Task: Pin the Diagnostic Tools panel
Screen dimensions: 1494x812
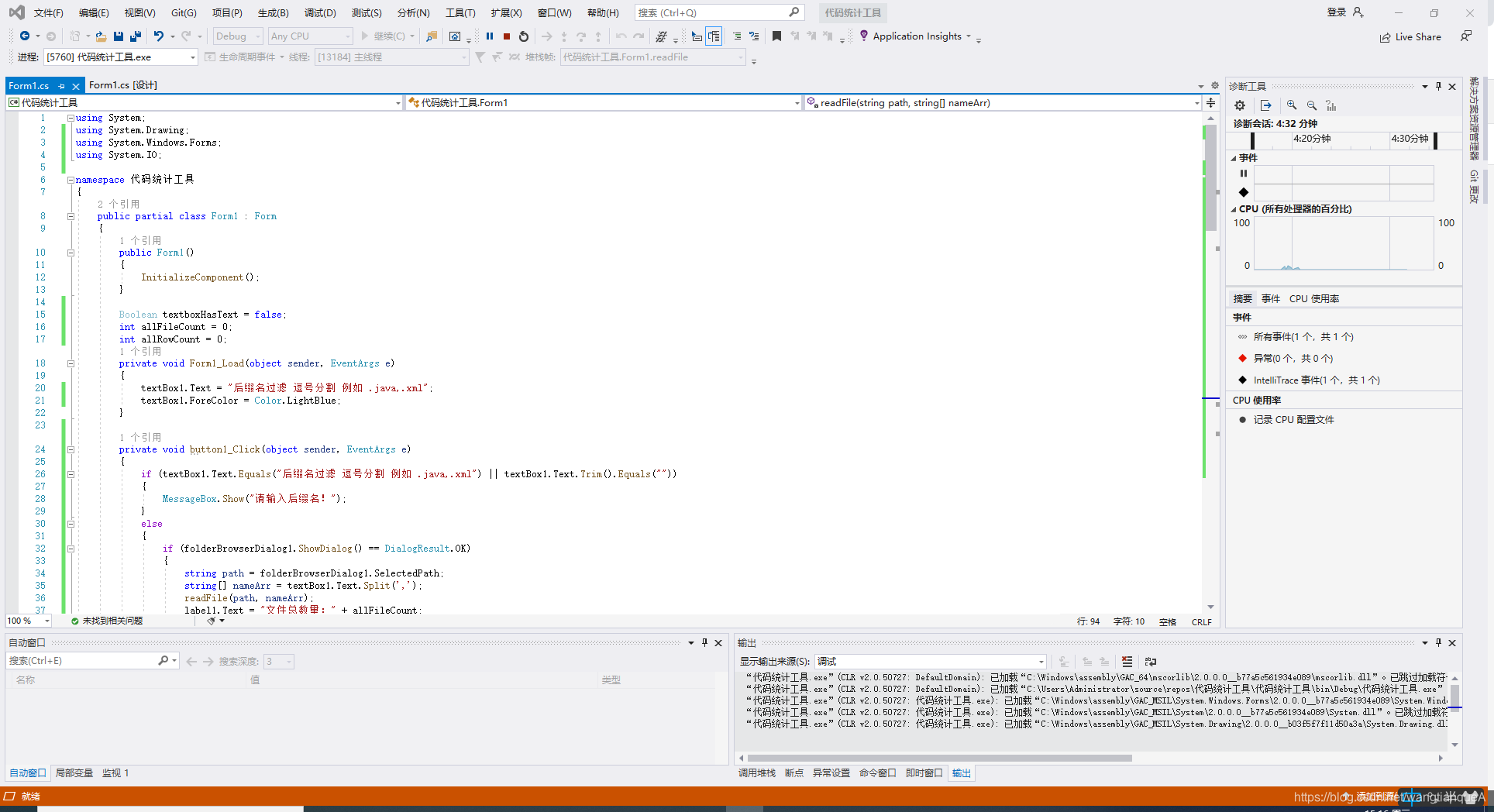Action: coord(1438,86)
